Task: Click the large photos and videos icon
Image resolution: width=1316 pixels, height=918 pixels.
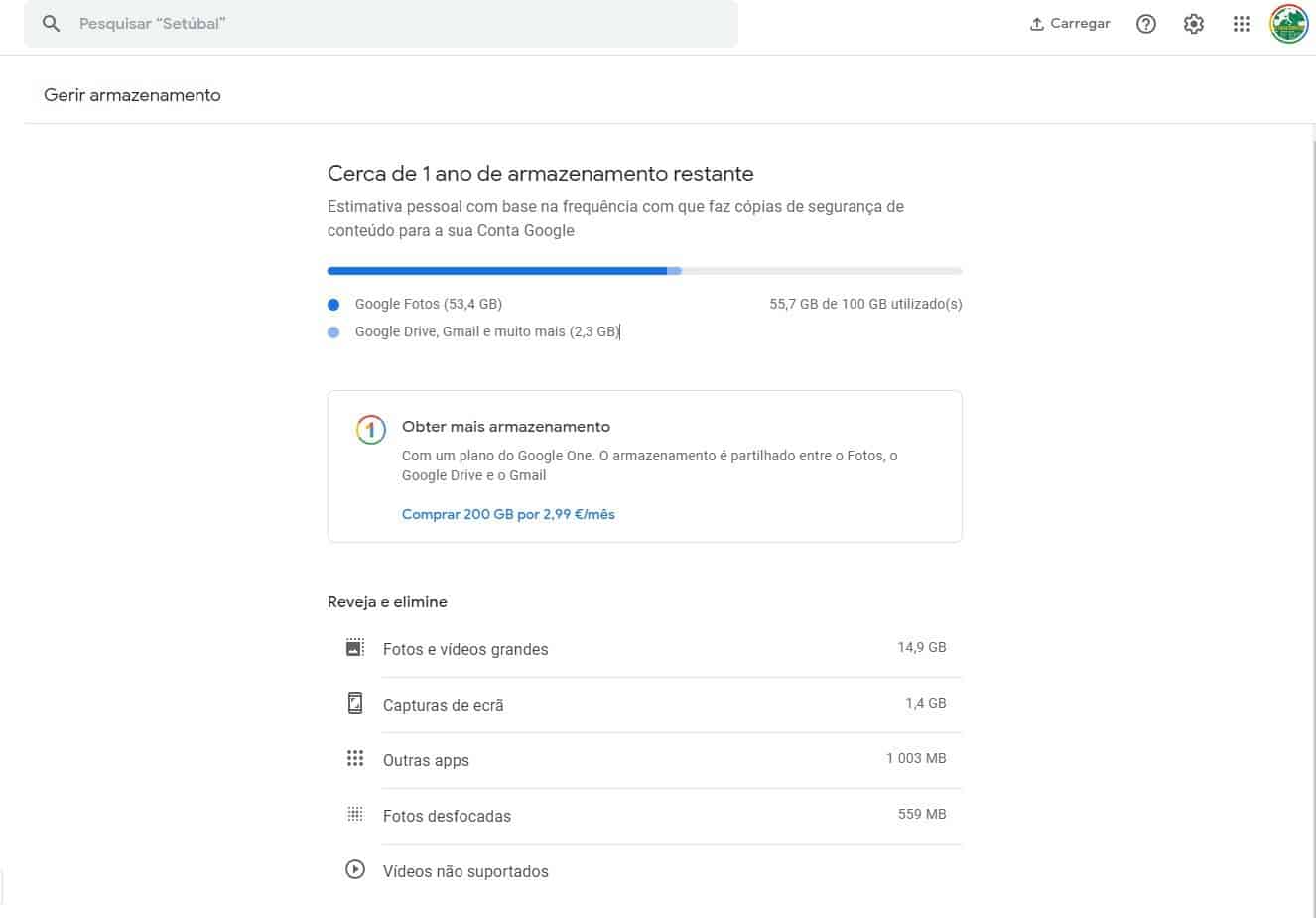Action: 355,648
